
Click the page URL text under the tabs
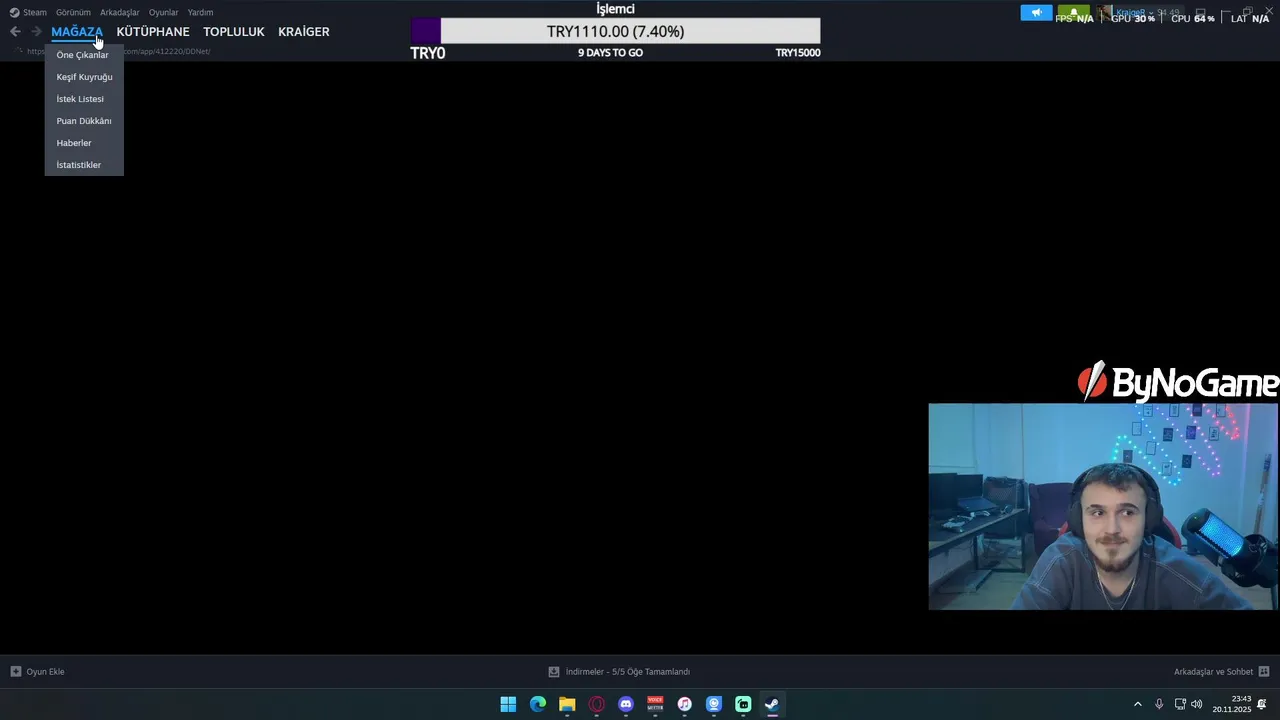(118, 51)
